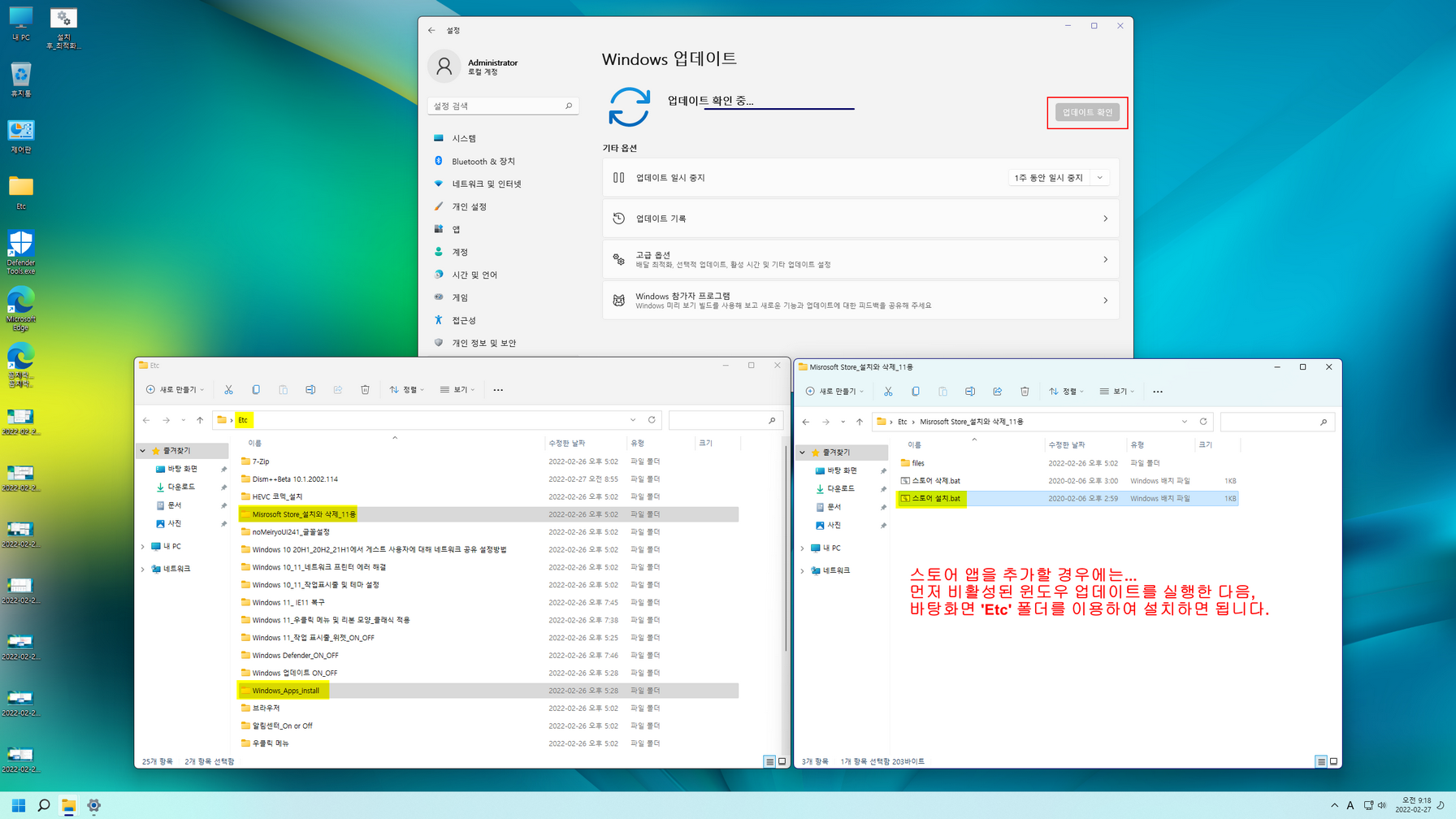Screen dimensions: 1456x819
Task: Collapse 즐겨찾기 in Microsoft Store window navigation pane
Action: point(803,453)
